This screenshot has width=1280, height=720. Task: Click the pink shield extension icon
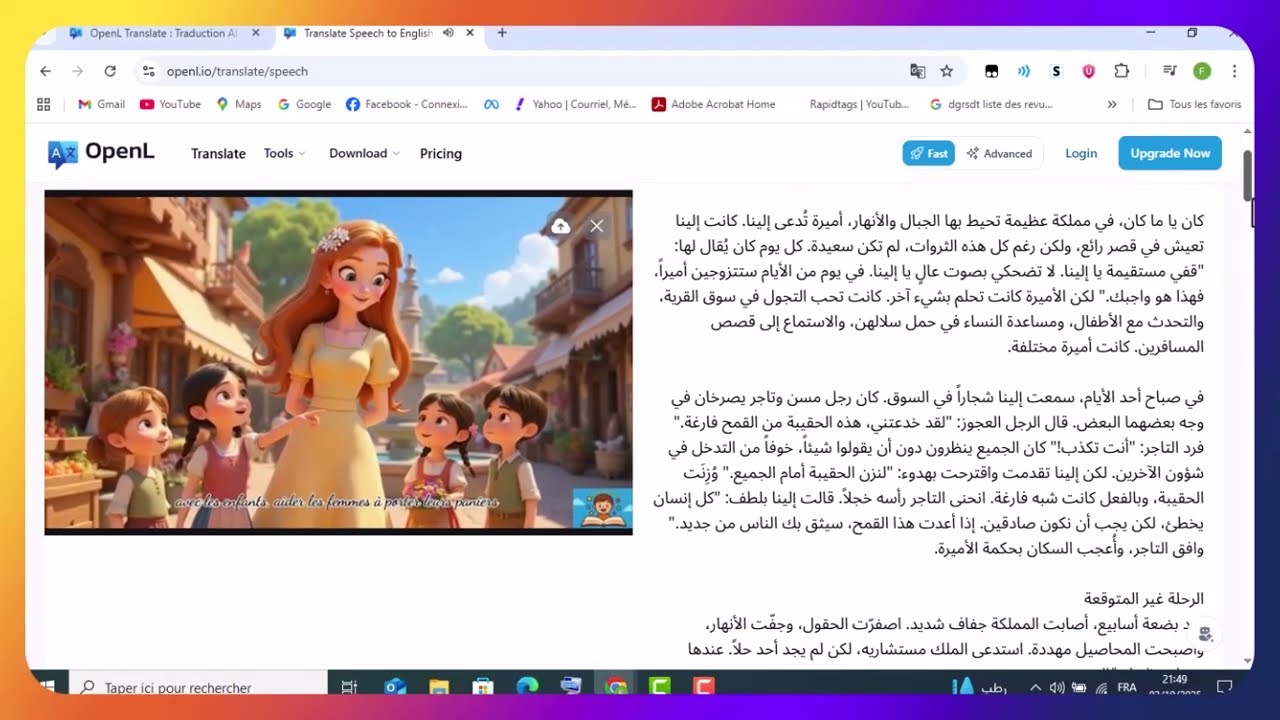[1089, 71]
